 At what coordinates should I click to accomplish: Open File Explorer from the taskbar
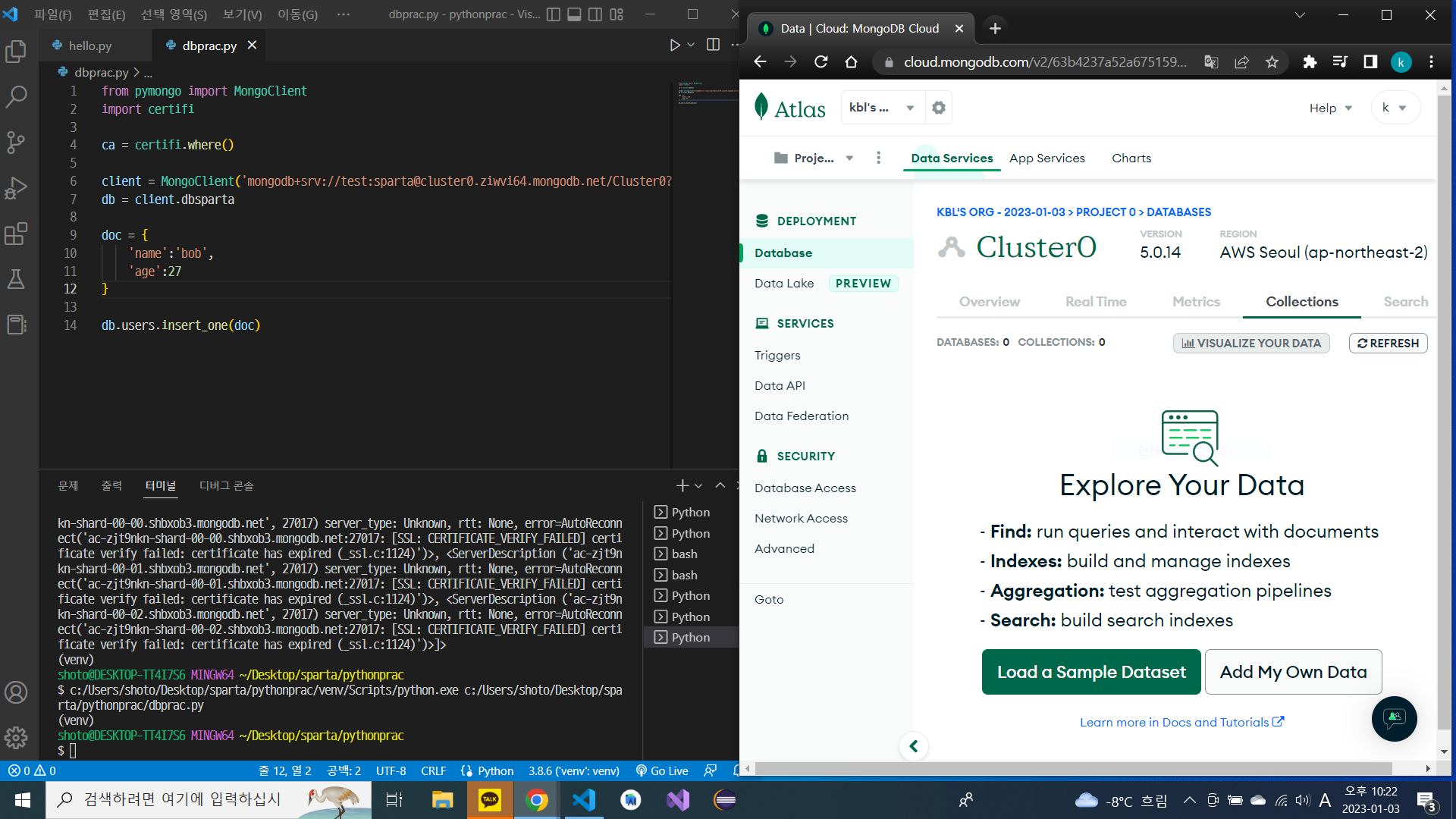click(442, 799)
